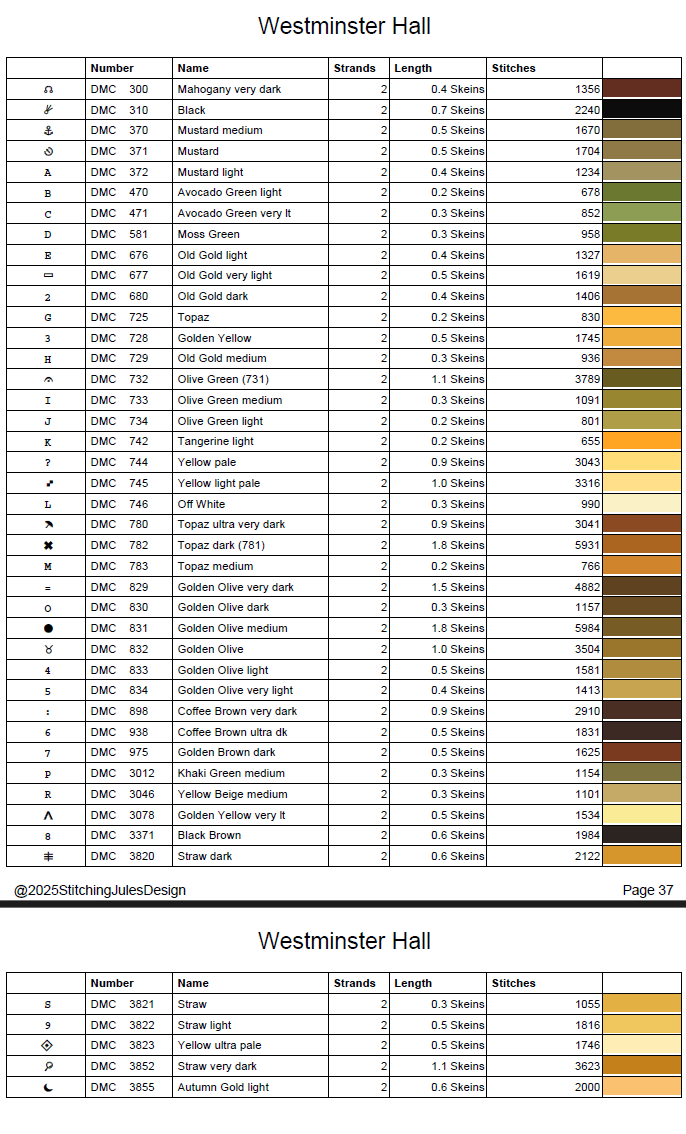686x1134 pixels.
Task: Click the question mark symbol for DMC 744
Action: [48, 463]
